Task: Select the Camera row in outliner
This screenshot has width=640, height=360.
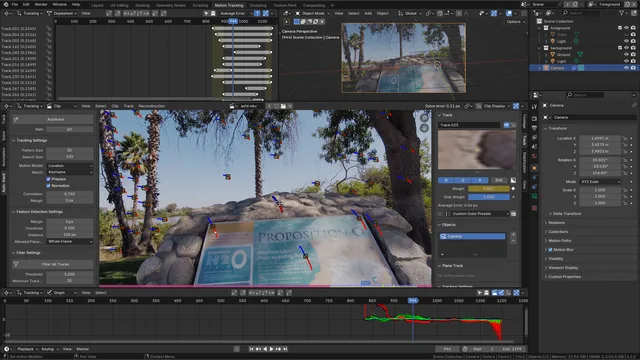Action: point(584,68)
